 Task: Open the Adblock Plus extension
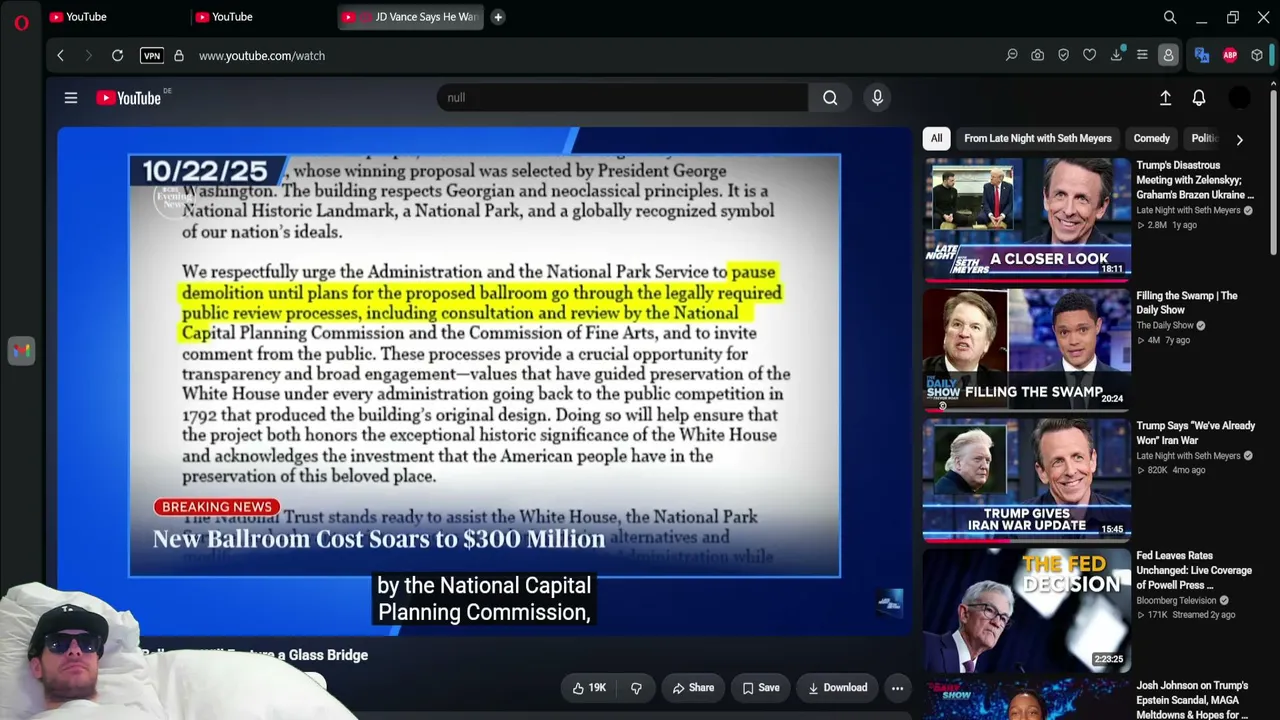(x=1230, y=56)
